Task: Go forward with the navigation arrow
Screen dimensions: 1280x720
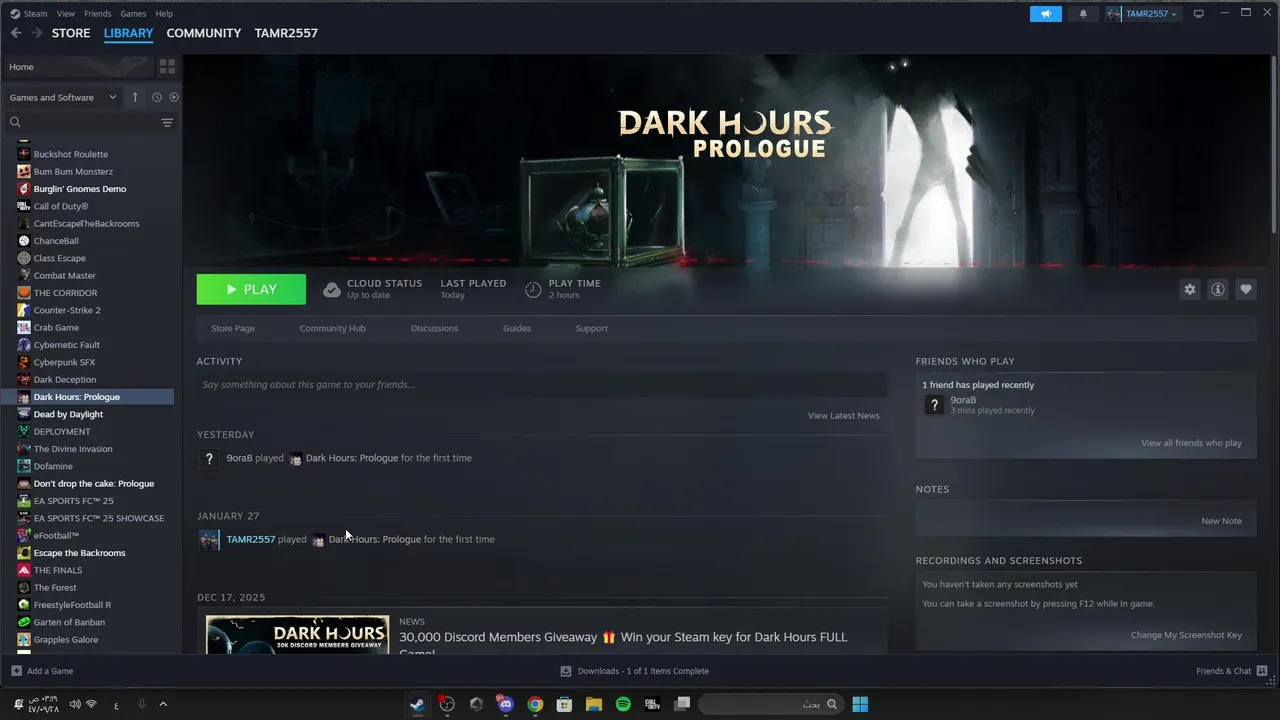Action: (x=37, y=33)
